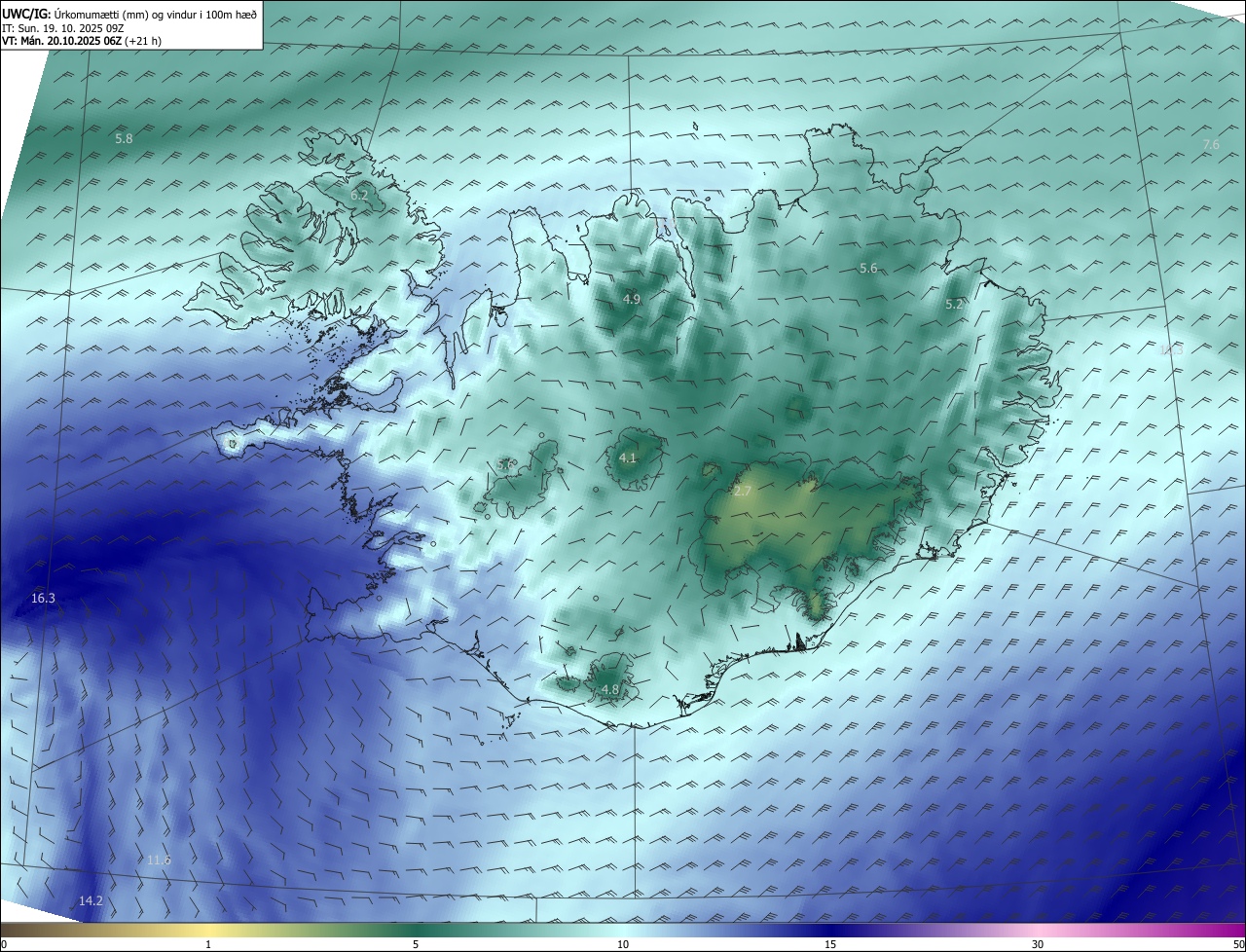Screen dimensions: 1246x952
Task: Click the map value label 7.6
Action: pyautogui.click(x=1211, y=144)
